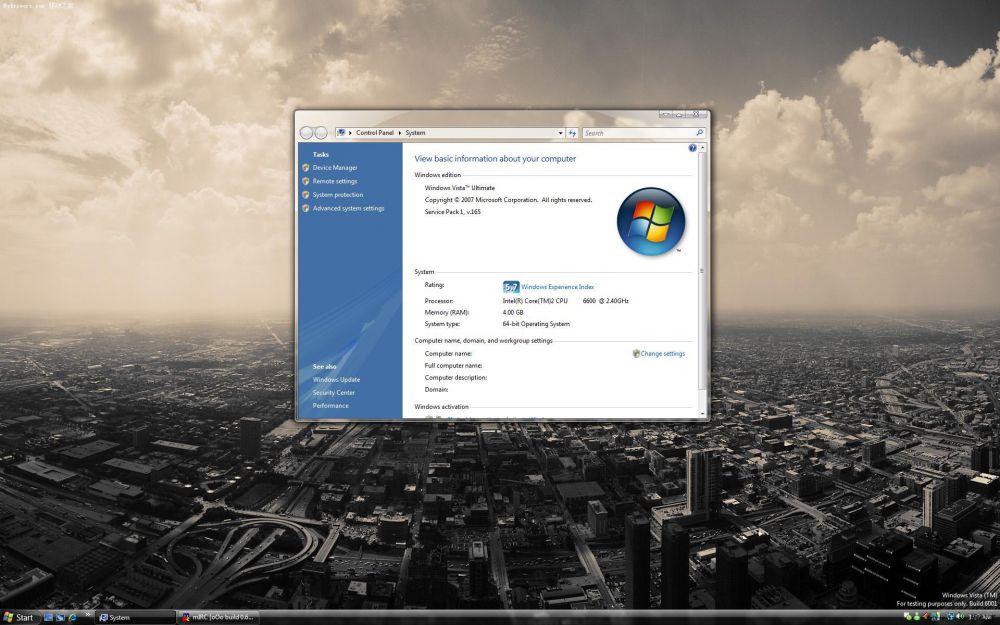Viewport: 1000px width, 625px height.
Task: Click System in the breadcrumb
Action: [415, 133]
